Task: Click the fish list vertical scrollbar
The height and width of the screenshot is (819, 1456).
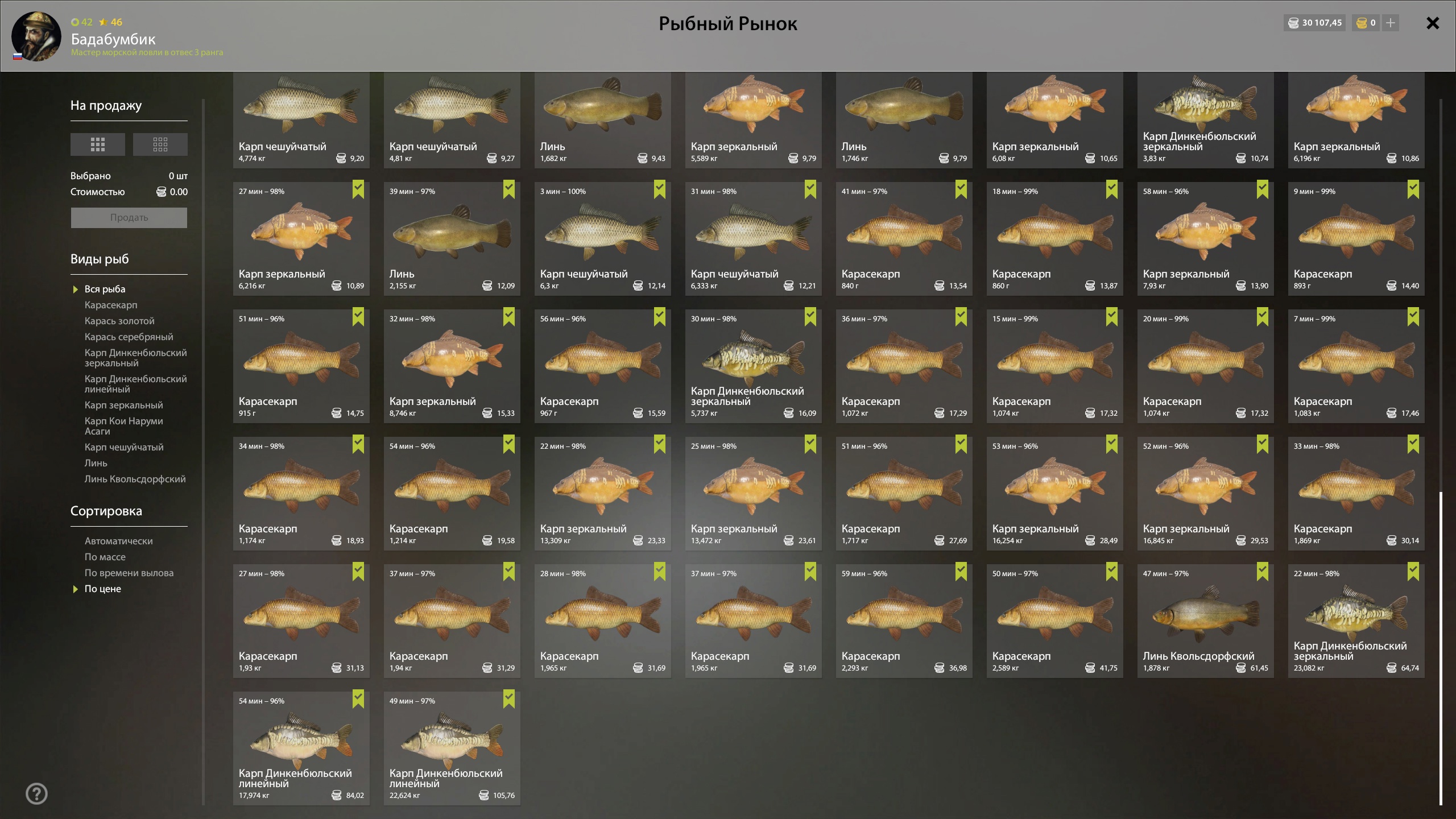Action: pos(1441,648)
